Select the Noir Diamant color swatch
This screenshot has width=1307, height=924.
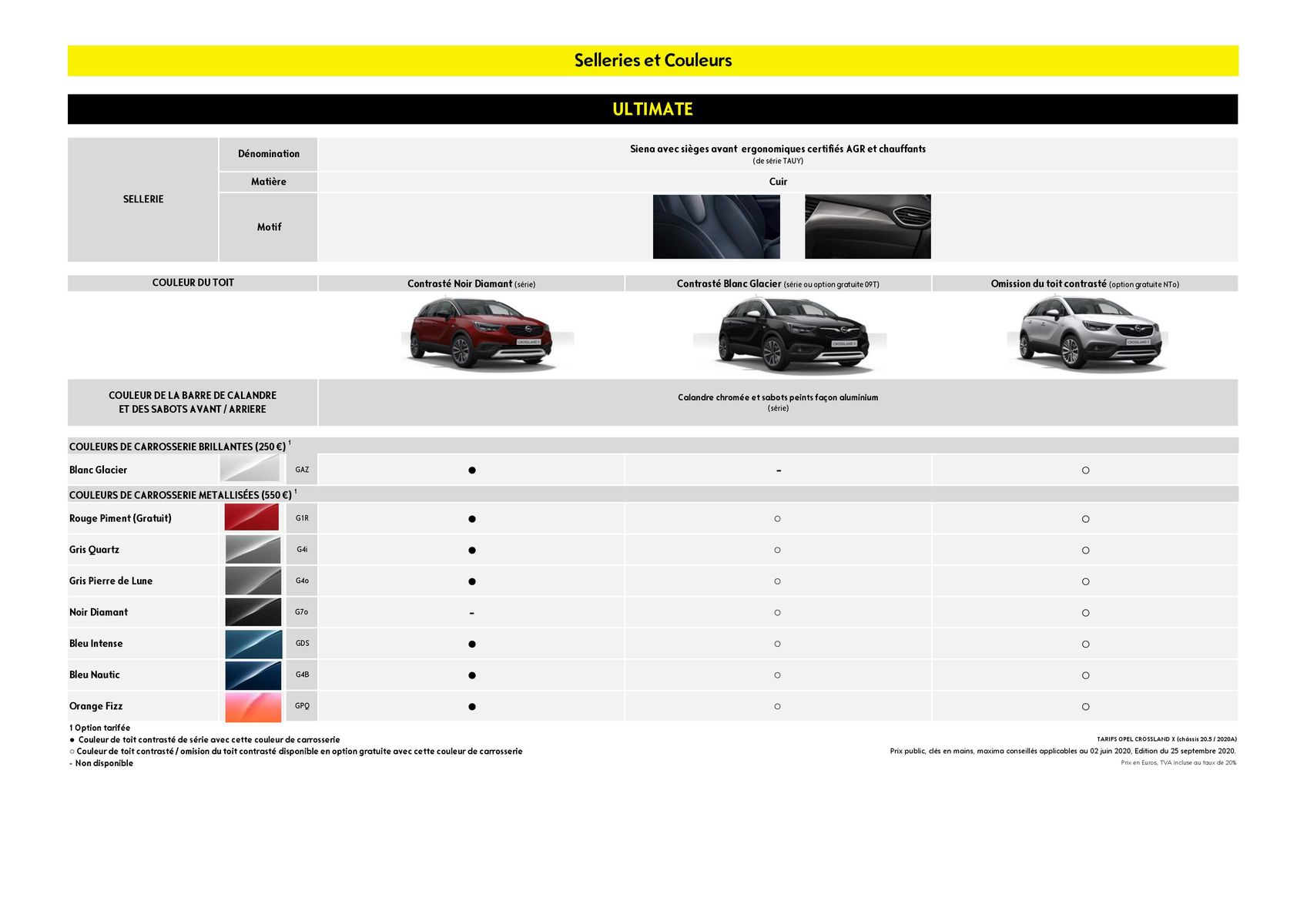(253, 612)
